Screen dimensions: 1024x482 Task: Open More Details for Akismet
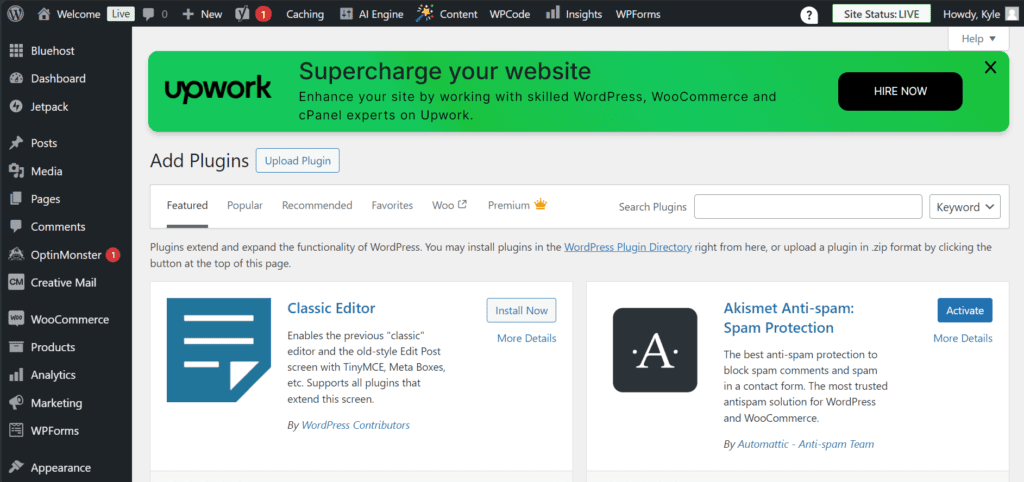click(963, 338)
